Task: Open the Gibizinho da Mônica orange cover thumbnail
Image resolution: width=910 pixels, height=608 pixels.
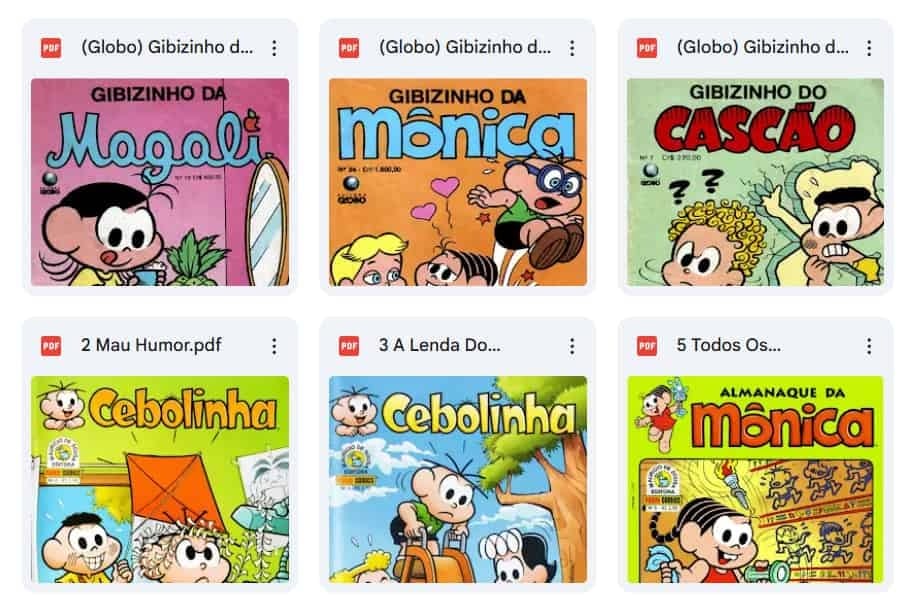Action: pyautogui.click(x=458, y=182)
